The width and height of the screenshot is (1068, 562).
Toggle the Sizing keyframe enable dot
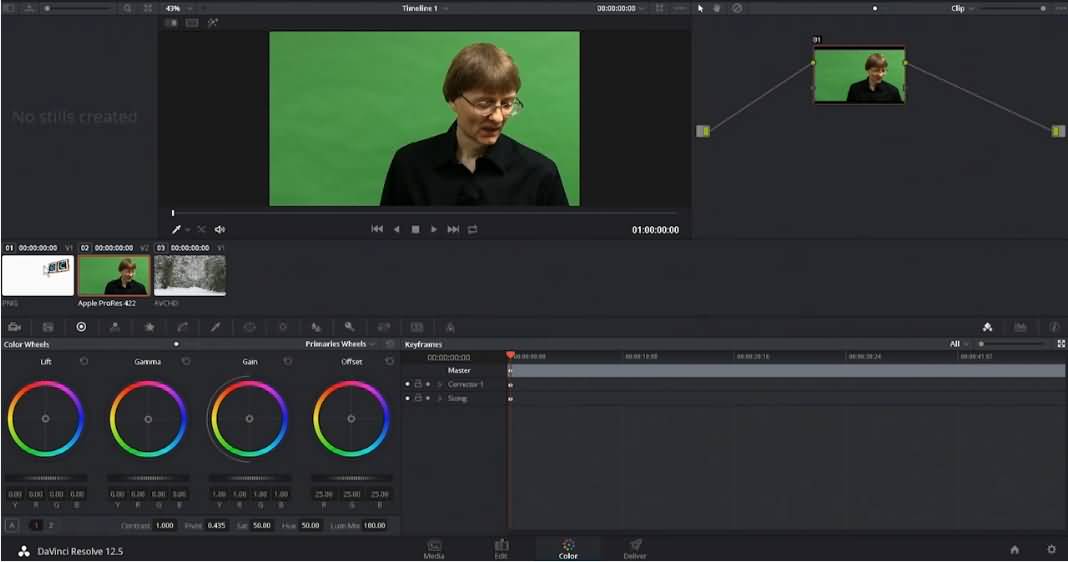407,398
